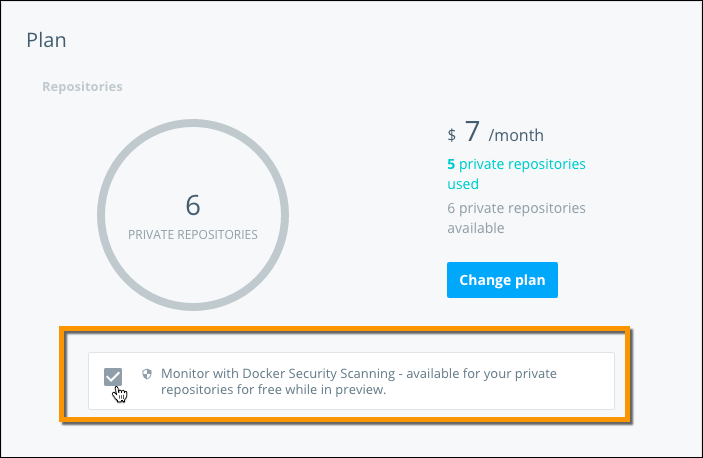703x458 pixels.
Task: Click the word "used" in teal
Action: pos(463,184)
